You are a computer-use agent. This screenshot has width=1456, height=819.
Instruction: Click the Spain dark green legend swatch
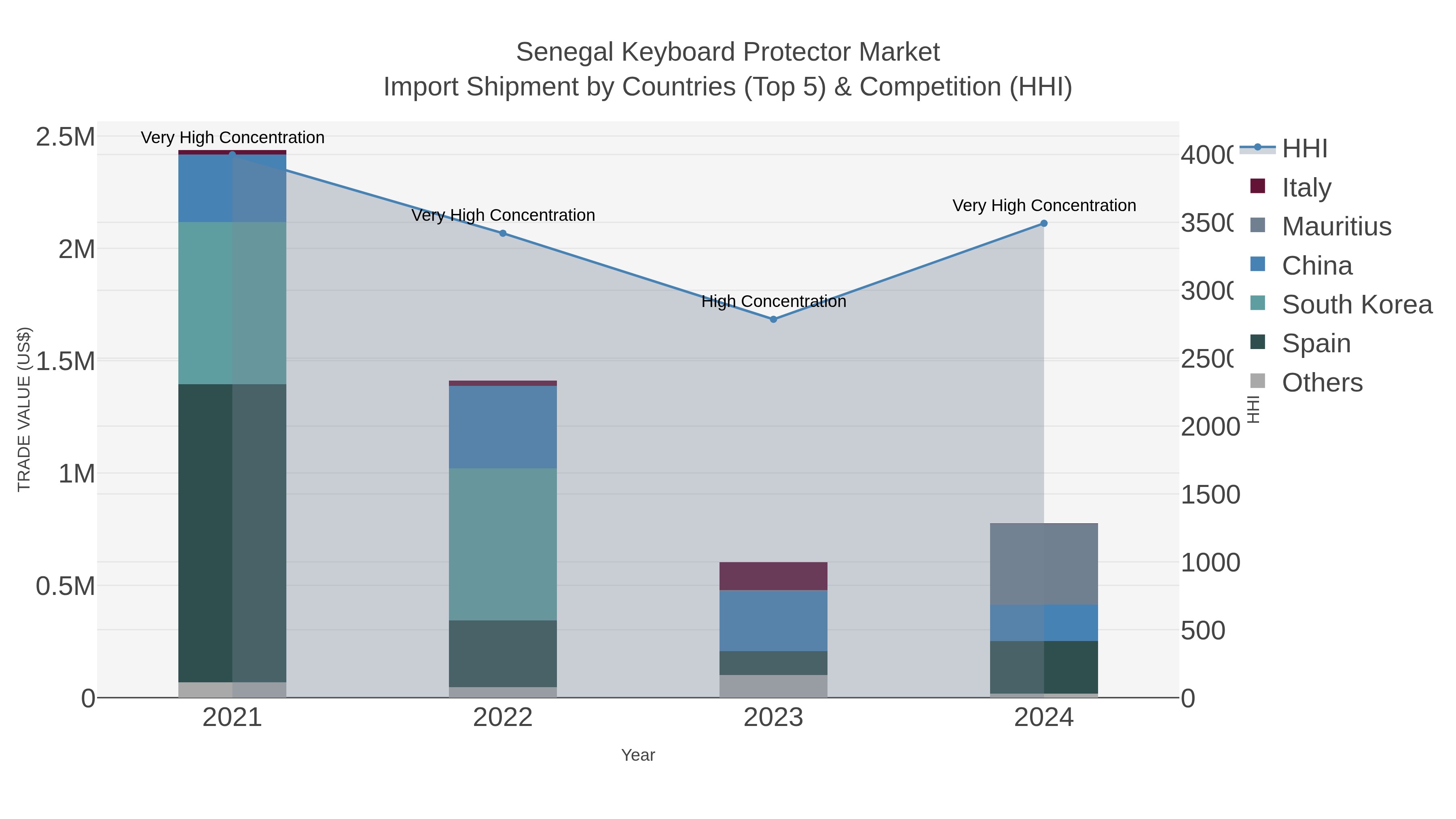[1257, 342]
